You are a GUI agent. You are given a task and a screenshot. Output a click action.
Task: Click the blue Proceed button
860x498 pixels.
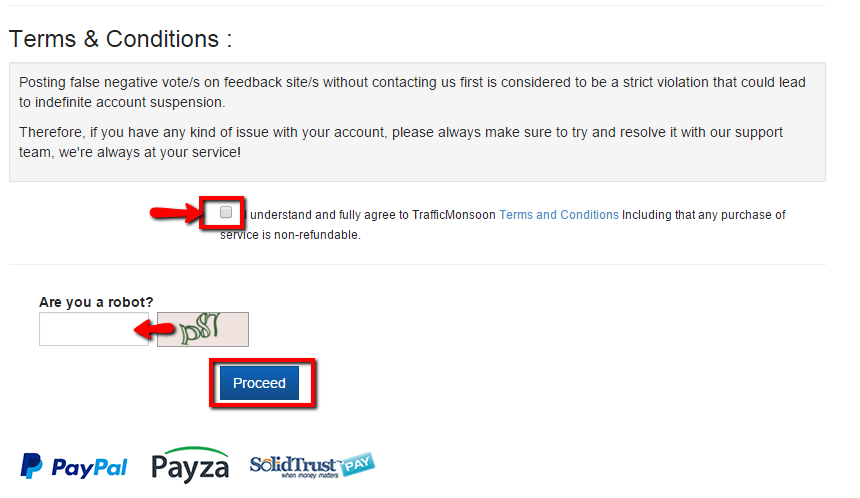point(259,383)
